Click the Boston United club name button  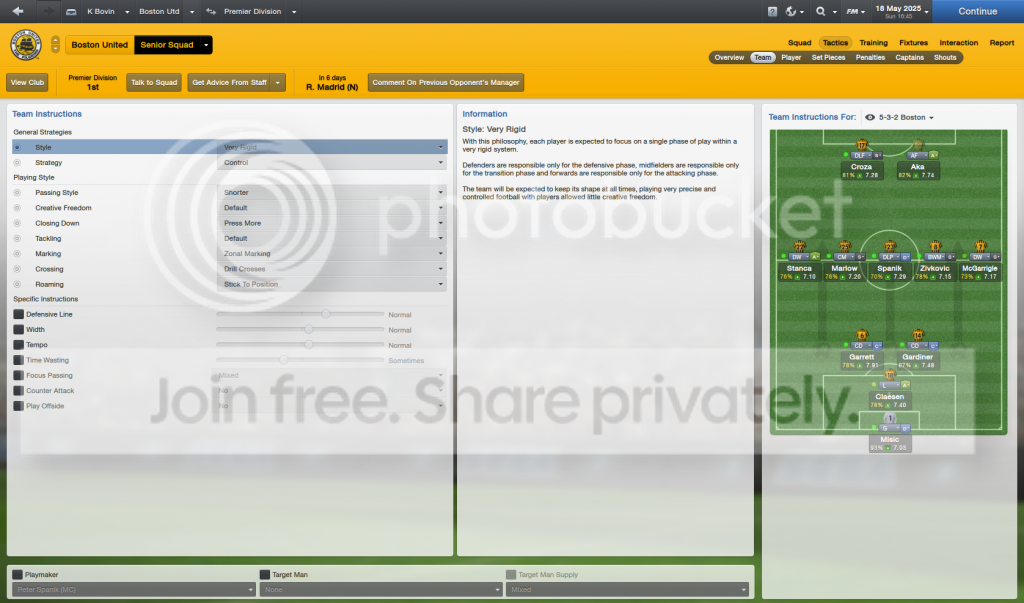[100, 45]
